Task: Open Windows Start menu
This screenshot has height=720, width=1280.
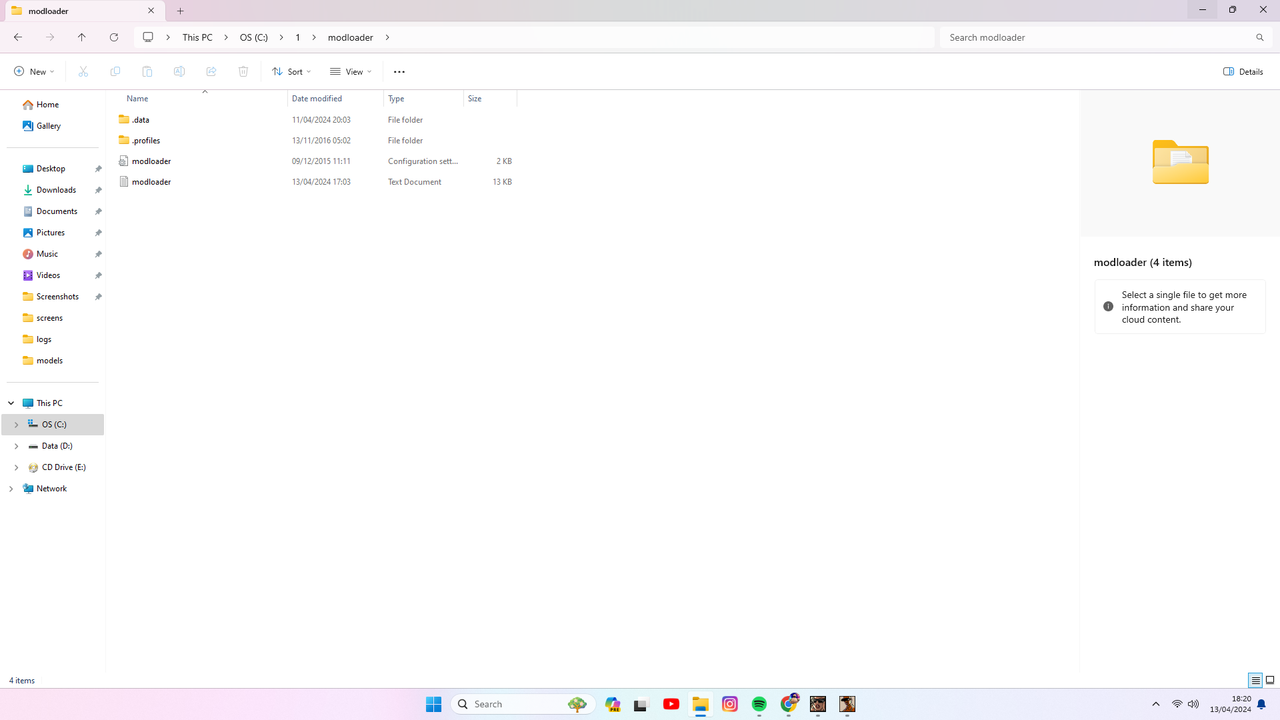Action: point(433,704)
